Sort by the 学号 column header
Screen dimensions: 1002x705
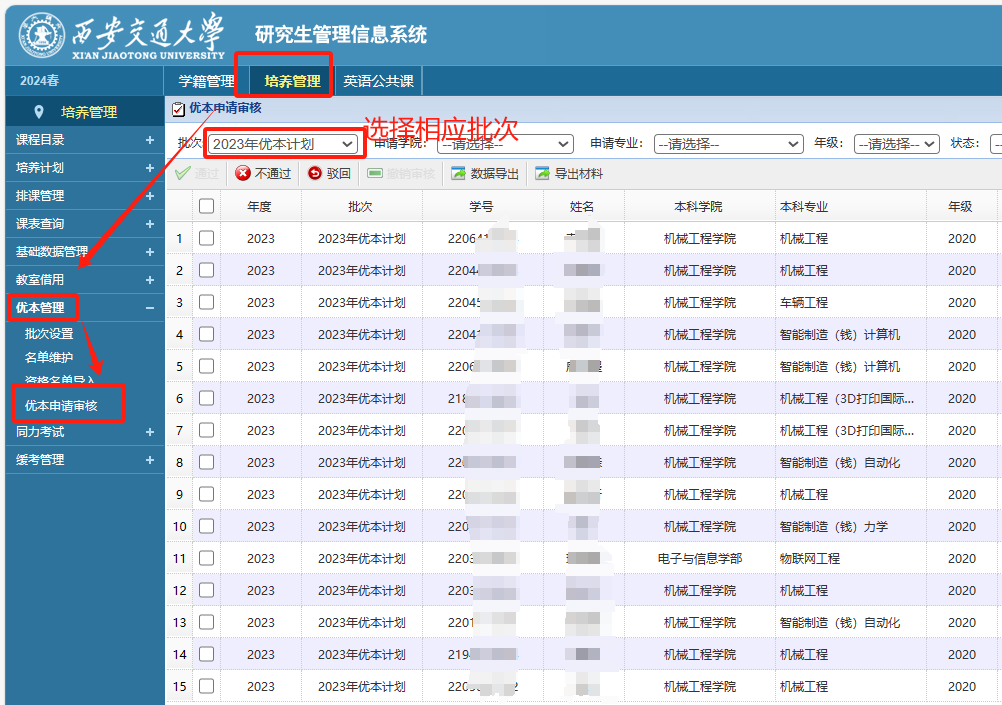coord(481,206)
